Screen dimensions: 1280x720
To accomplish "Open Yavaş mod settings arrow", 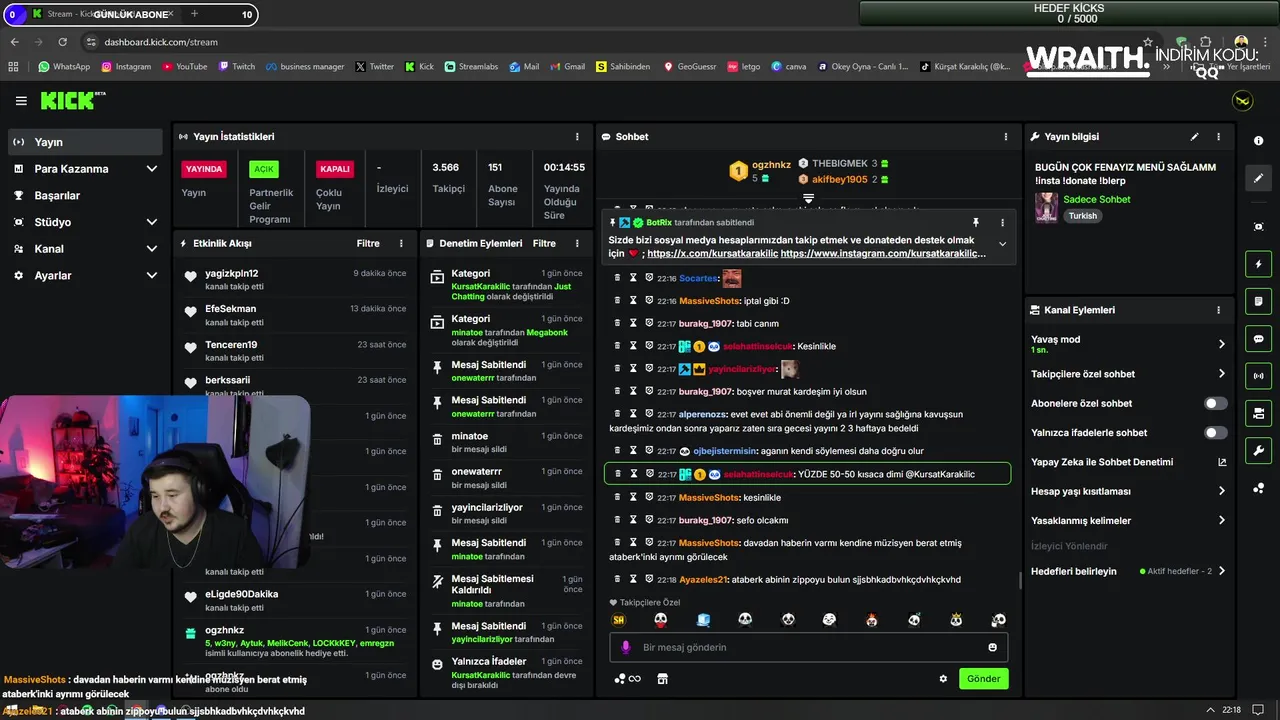I will point(1221,344).
